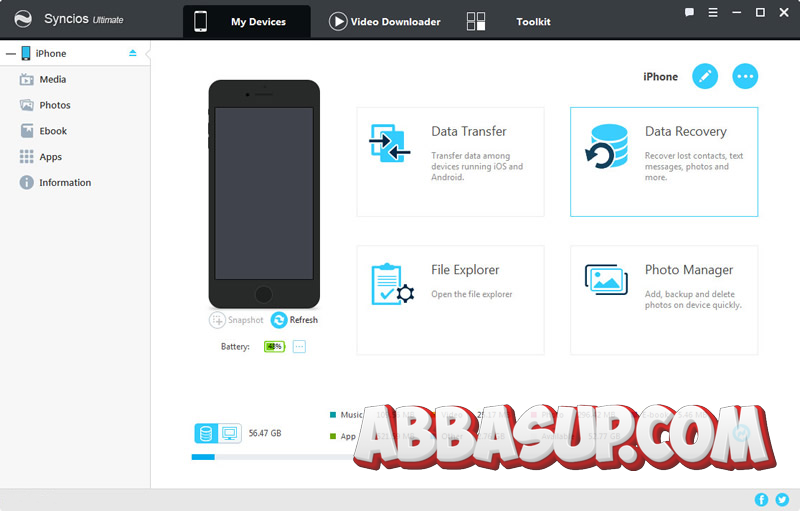This screenshot has height=511, width=800.
Task: Click the Apps grid icon
Action: [27, 157]
